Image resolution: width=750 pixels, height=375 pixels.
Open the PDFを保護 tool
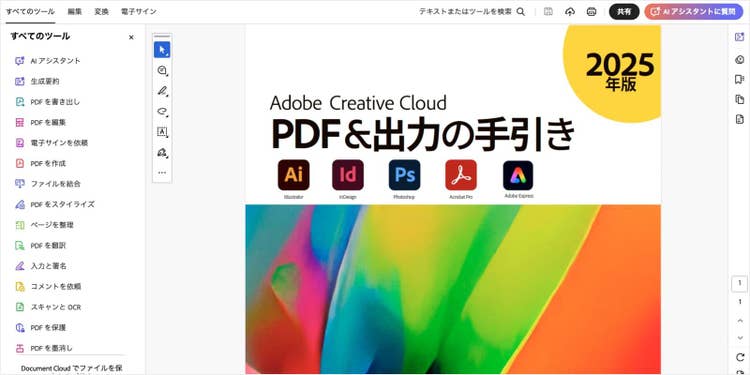41,328
